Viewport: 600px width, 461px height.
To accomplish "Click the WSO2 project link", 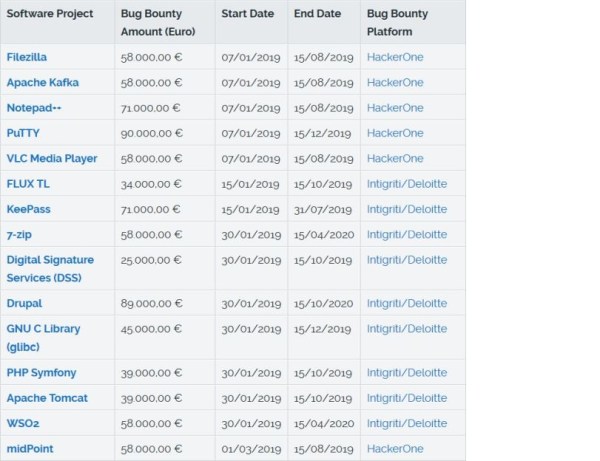I will pyautogui.click(x=24, y=424).
